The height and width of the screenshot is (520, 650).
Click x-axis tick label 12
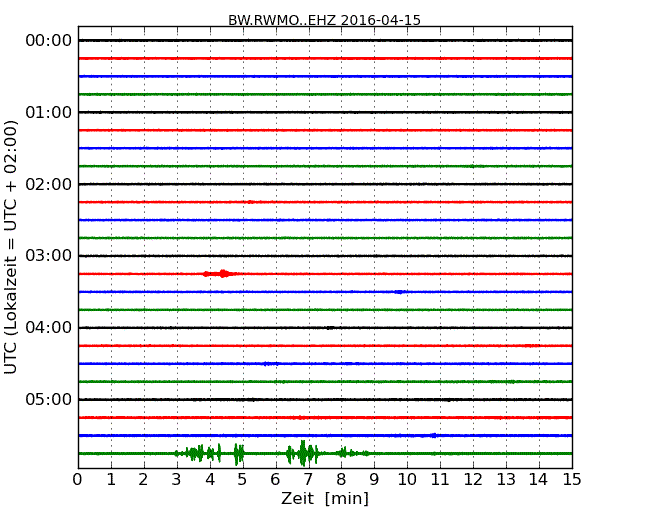tap(473, 479)
